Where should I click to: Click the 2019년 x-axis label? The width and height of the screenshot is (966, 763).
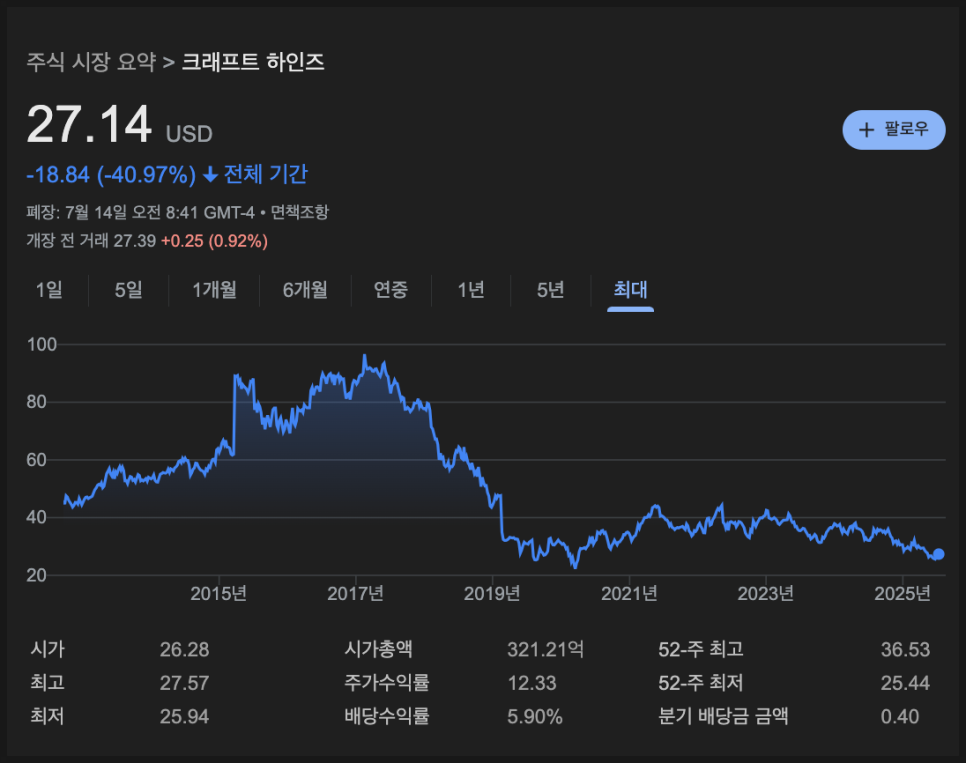[x=492, y=594]
